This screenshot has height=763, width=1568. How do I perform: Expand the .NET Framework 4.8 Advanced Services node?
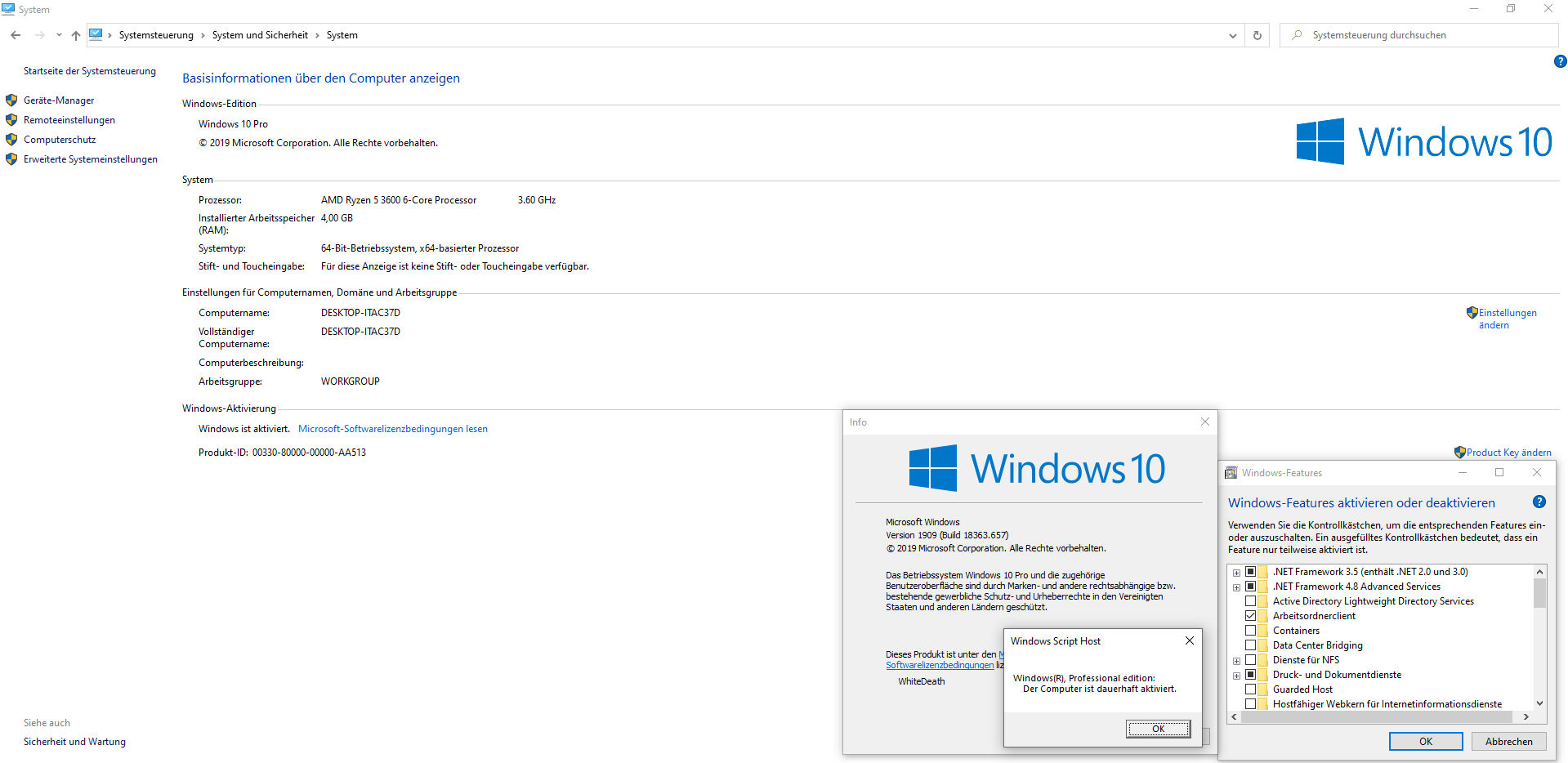coord(1236,587)
